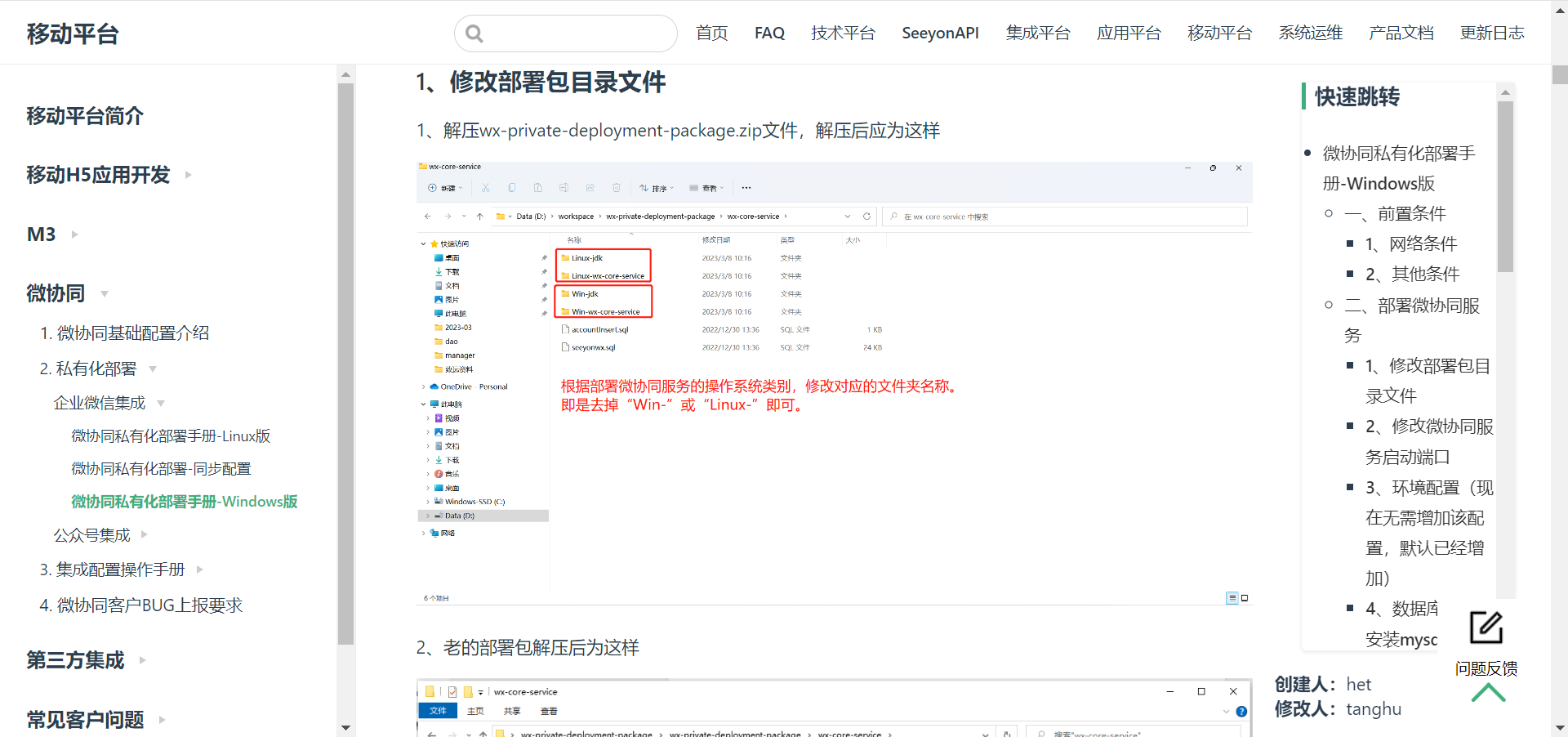This screenshot has height=737, width=1568.
Task: Click the left sidebar scroll-up arrow
Action: tap(345, 74)
